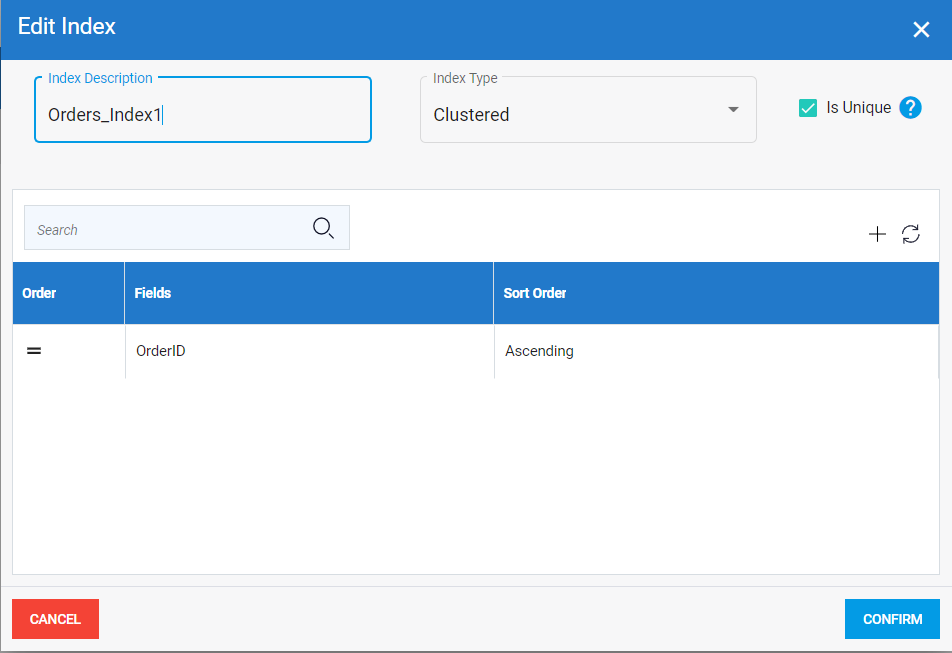Add a new field with the plus icon
The height and width of the screenshot is (653, 952).
(x=877, y=234)
